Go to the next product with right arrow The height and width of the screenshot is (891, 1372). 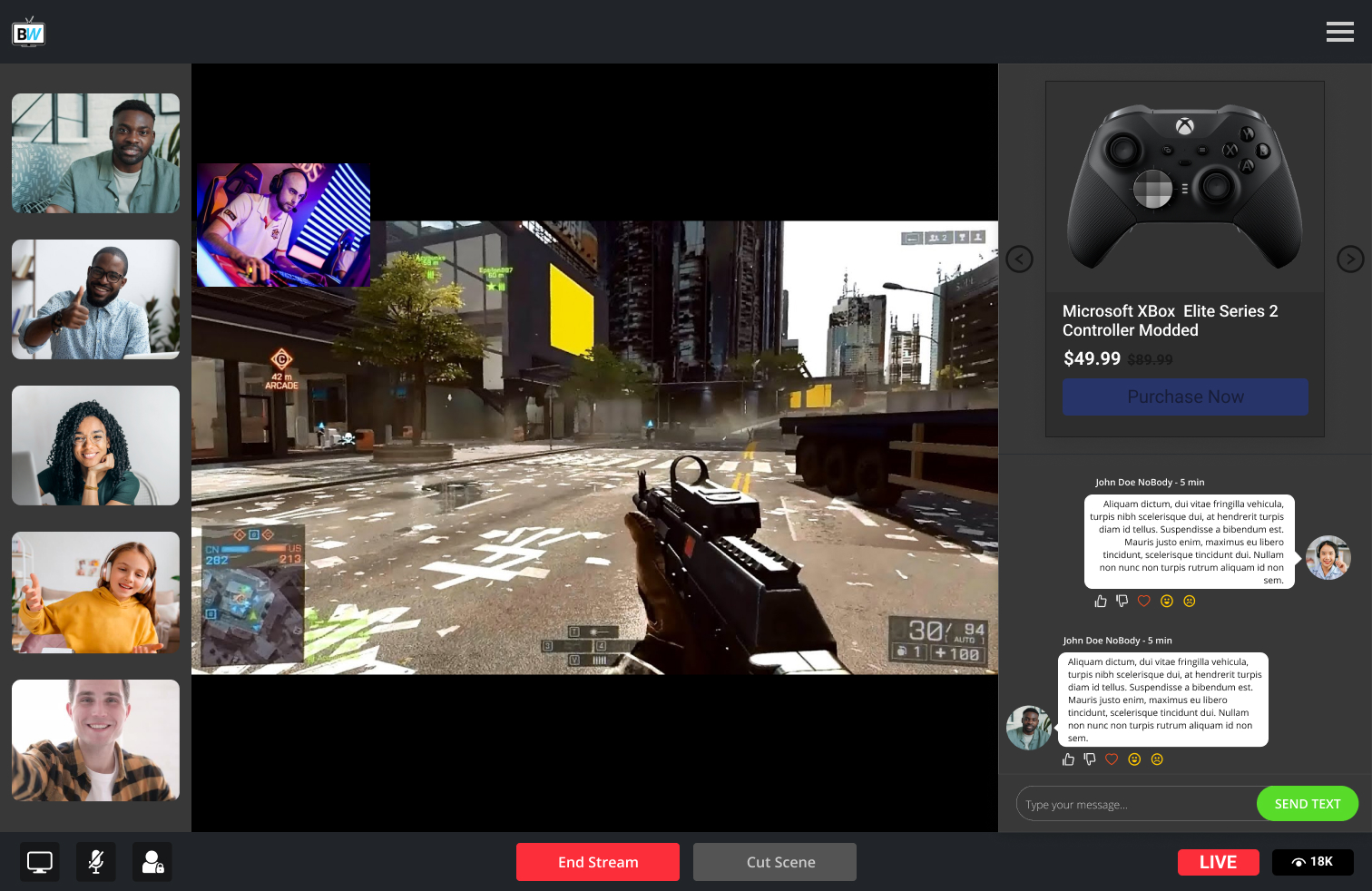1350,259
